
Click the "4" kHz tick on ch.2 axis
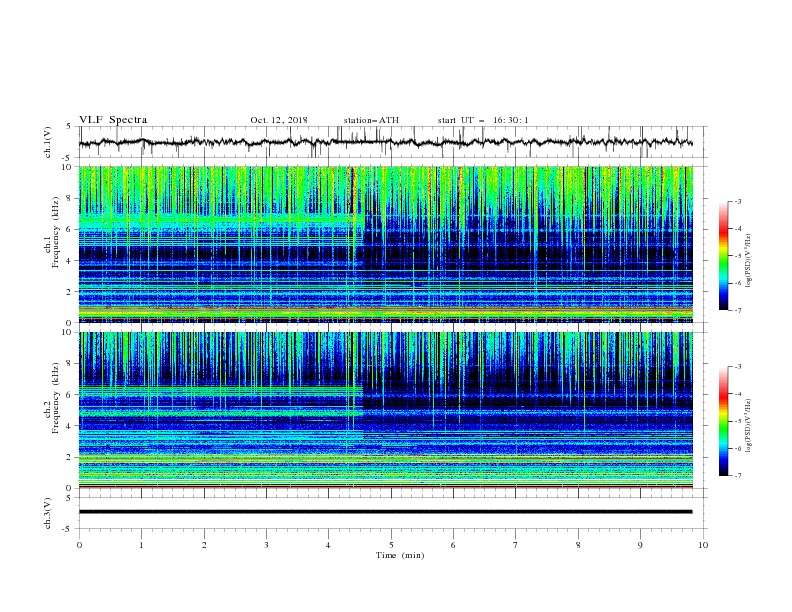pos(70,426)
